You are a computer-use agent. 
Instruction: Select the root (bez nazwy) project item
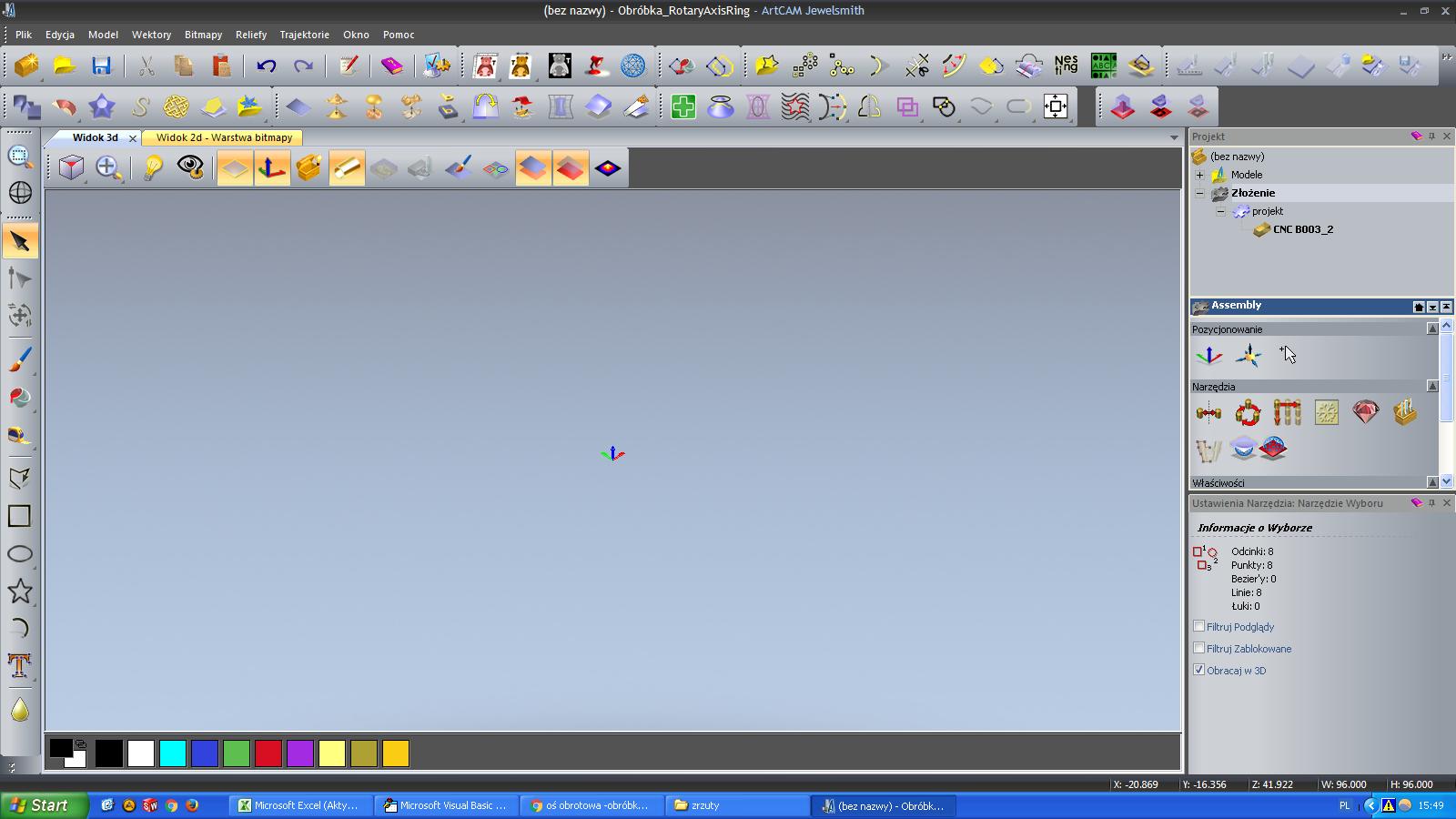click(x=1237, y=157)
